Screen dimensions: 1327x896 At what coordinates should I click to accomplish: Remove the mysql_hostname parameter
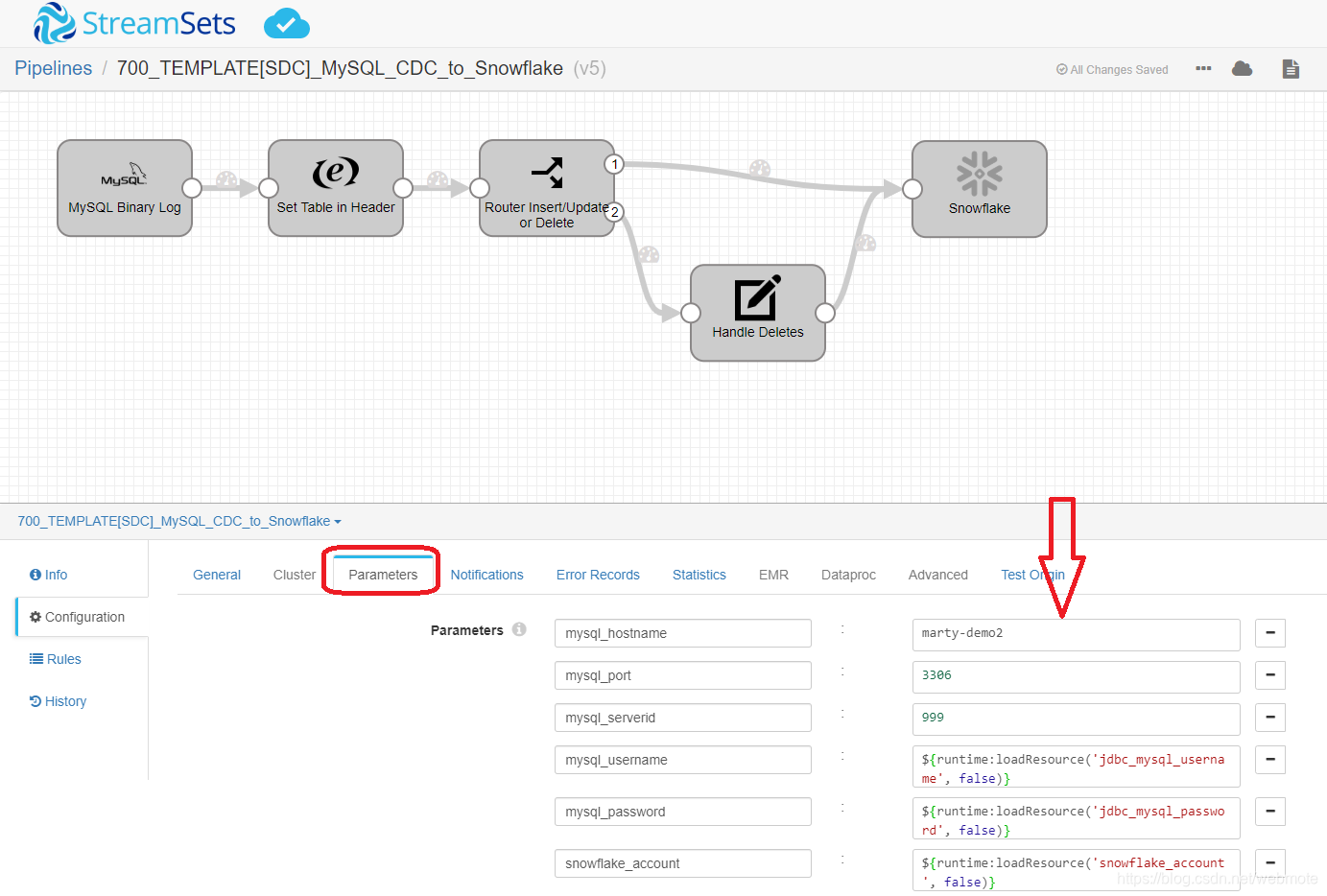[x=1270, y=633]
